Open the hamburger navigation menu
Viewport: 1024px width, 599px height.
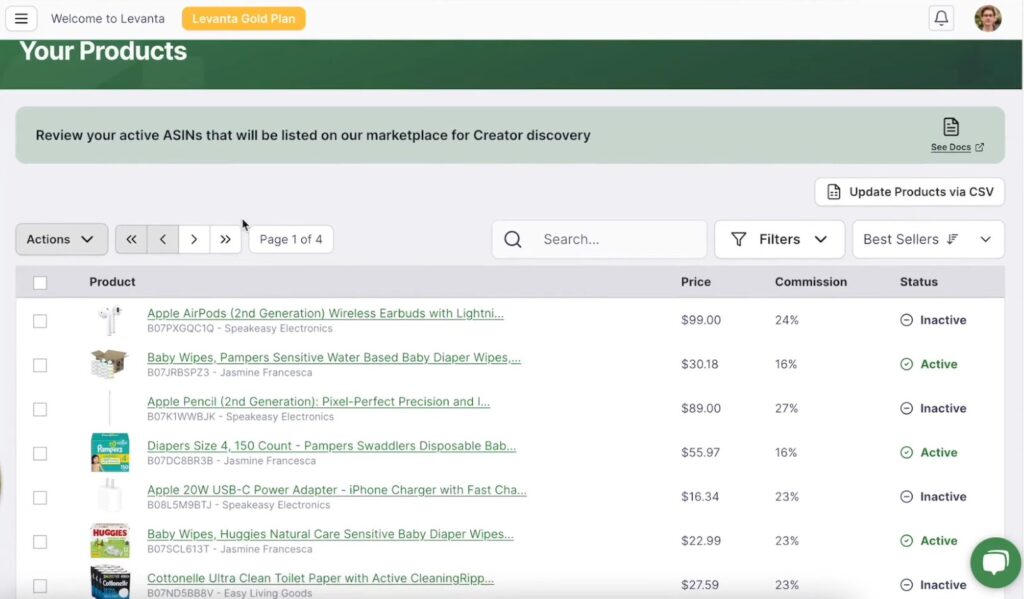tap(21, 18)
